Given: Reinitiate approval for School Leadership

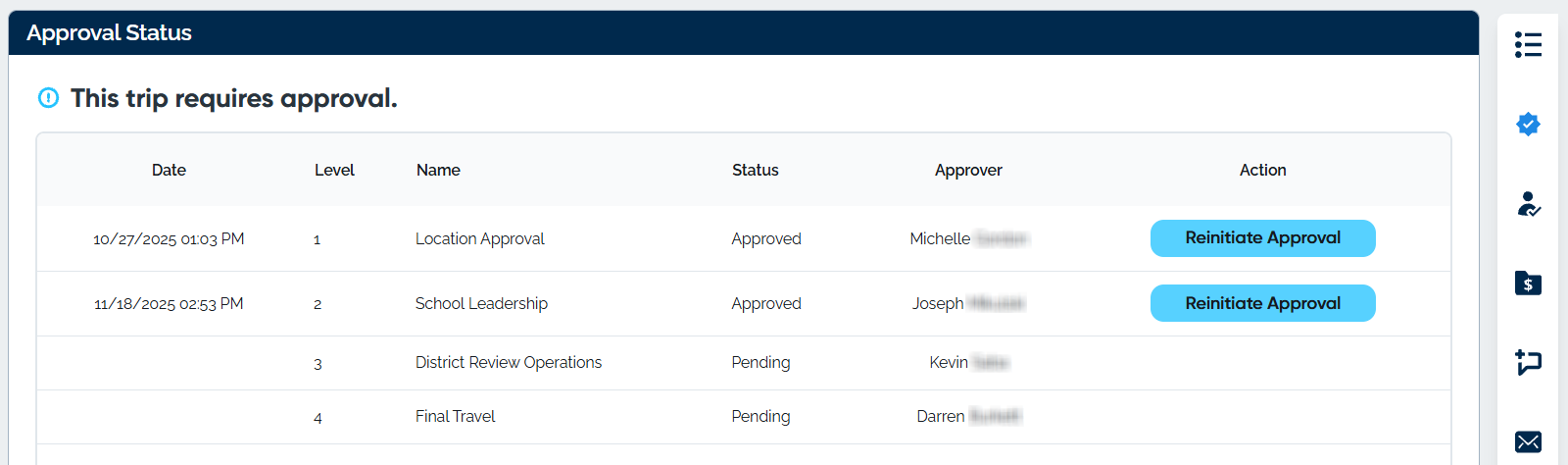Looking at the screenshot, I should pyautogui.click(x=1262, y=303).
